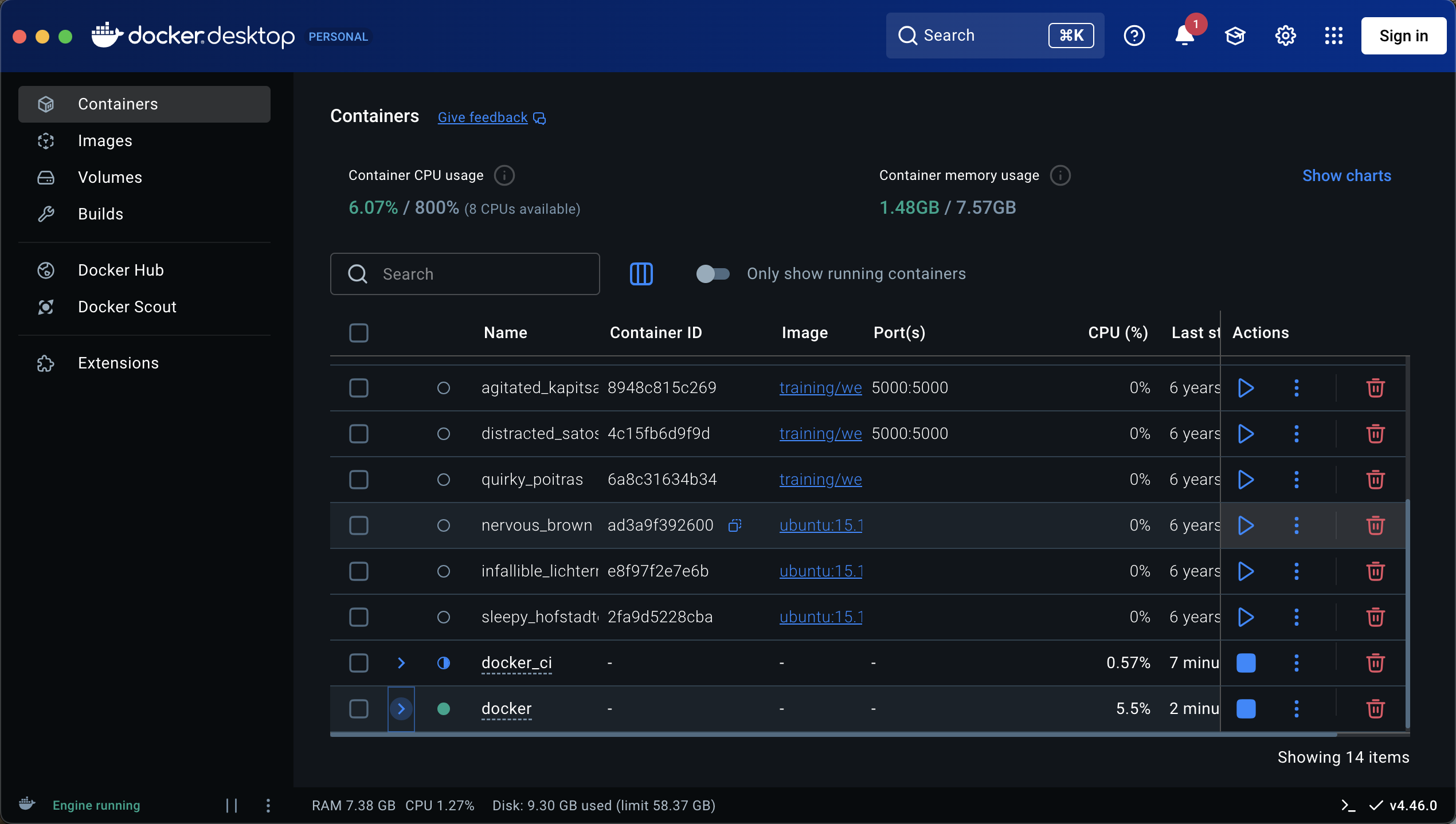Open more actions for quirky_poitras
1456x824 pixels.
(x=1296, y=480)
